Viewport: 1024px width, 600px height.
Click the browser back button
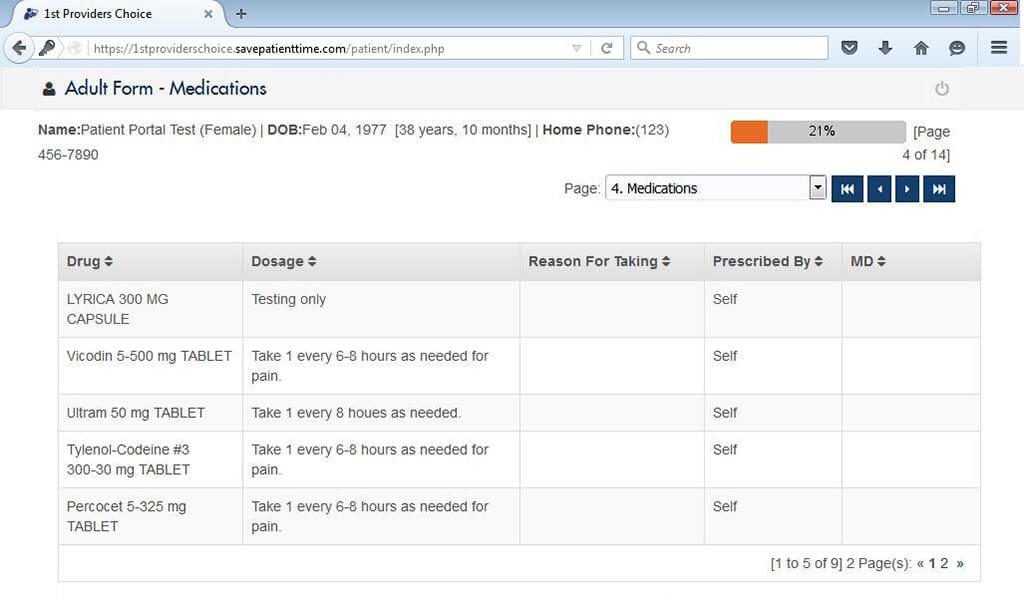click(x=19, y=48)
